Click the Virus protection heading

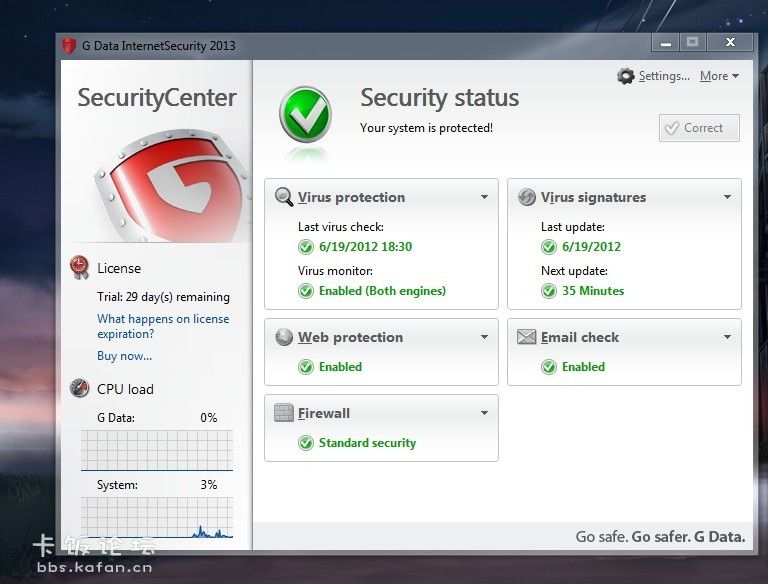tap(351, 197)
